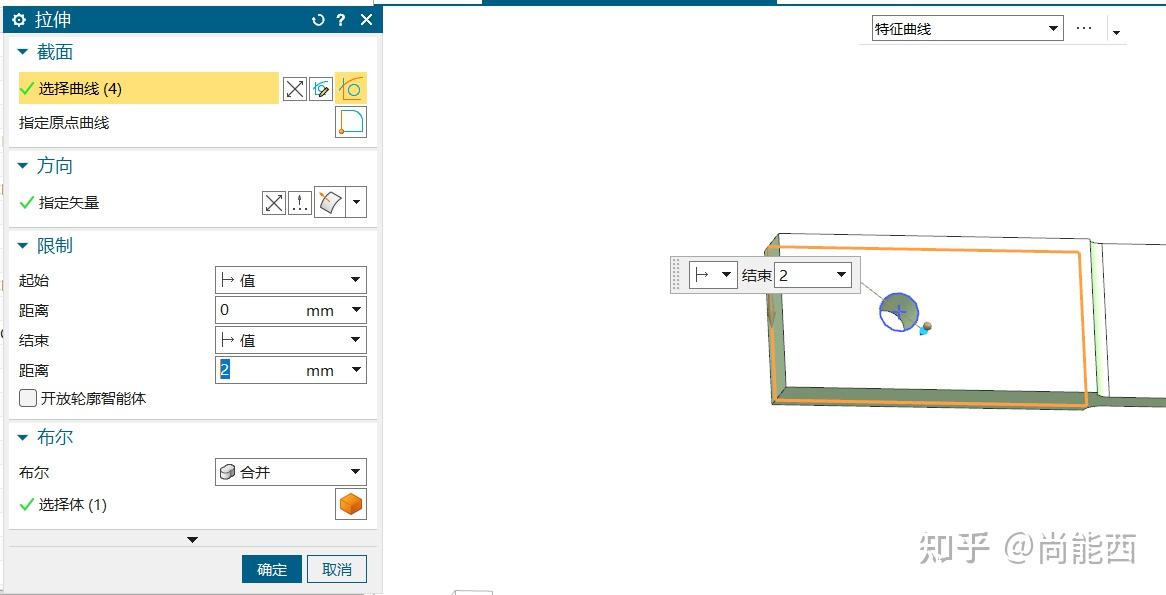Viewport: 1166px width, 595px height.
Task: Open the sketch section tool to draw curves
Action: pyautogui.click(x=322, y=88)
